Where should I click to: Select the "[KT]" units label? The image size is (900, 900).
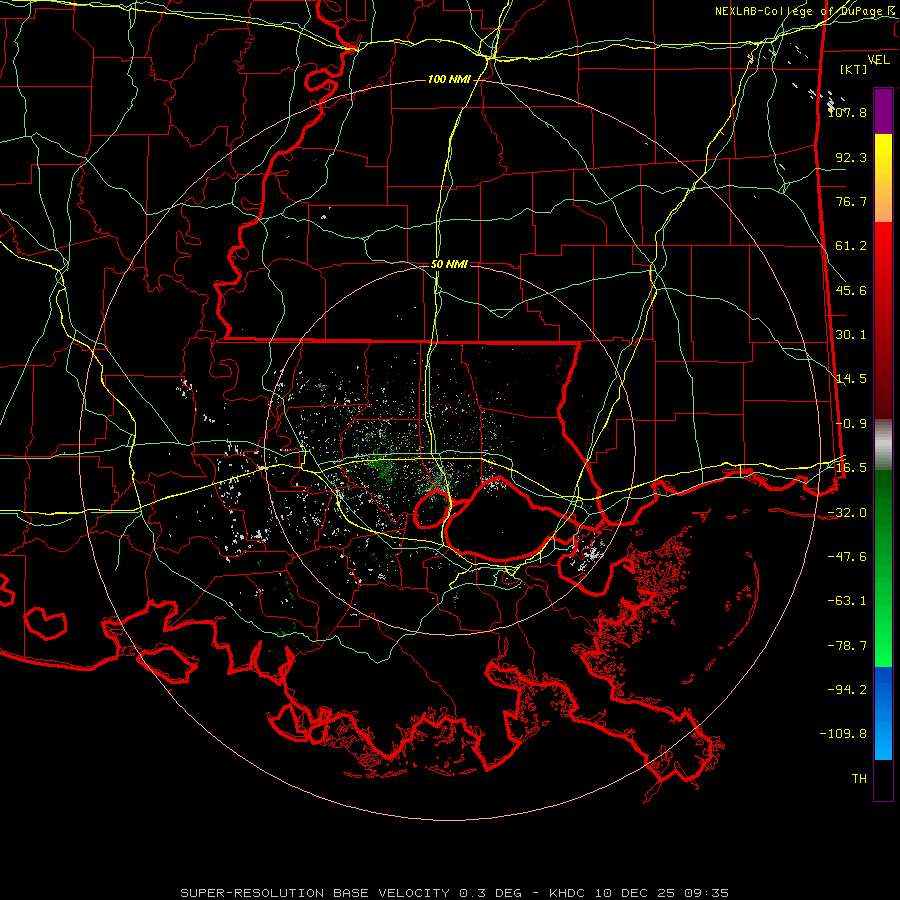coord(854,69)
